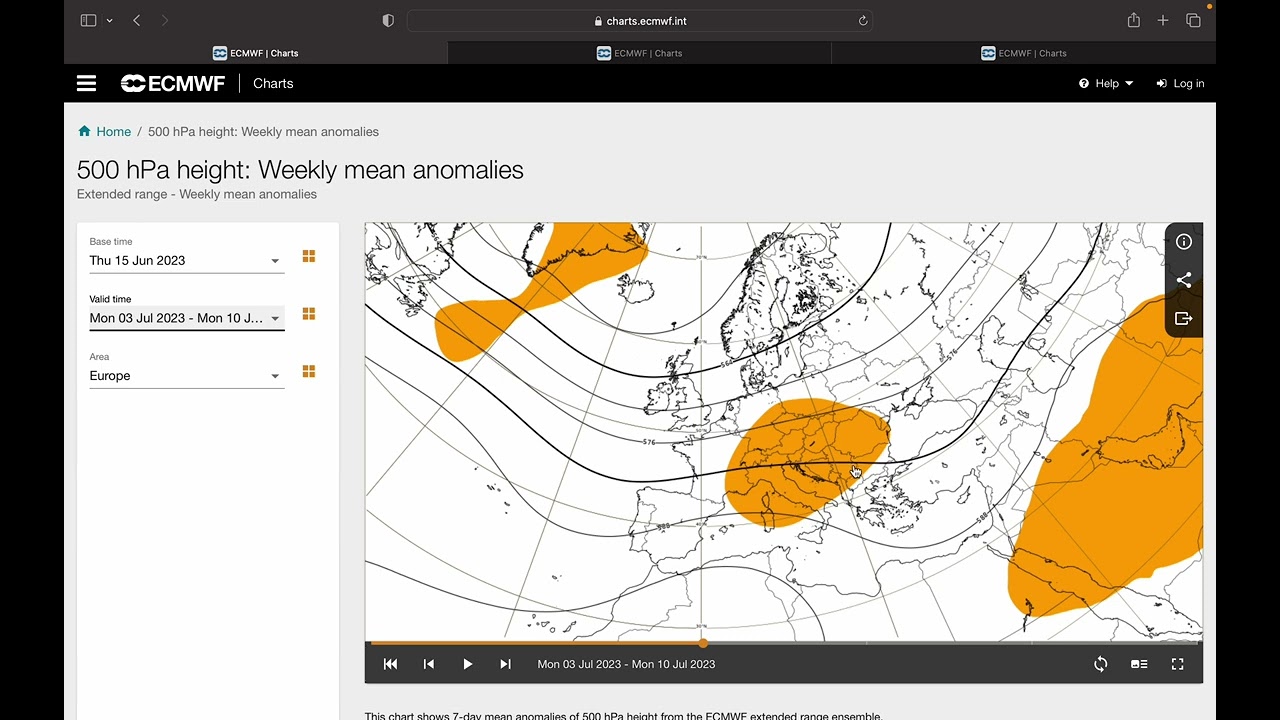The width and height of the screenshot is (1280, 720).
Task: Open the ECMWF hamburger menu
Action: coord(87,84)
